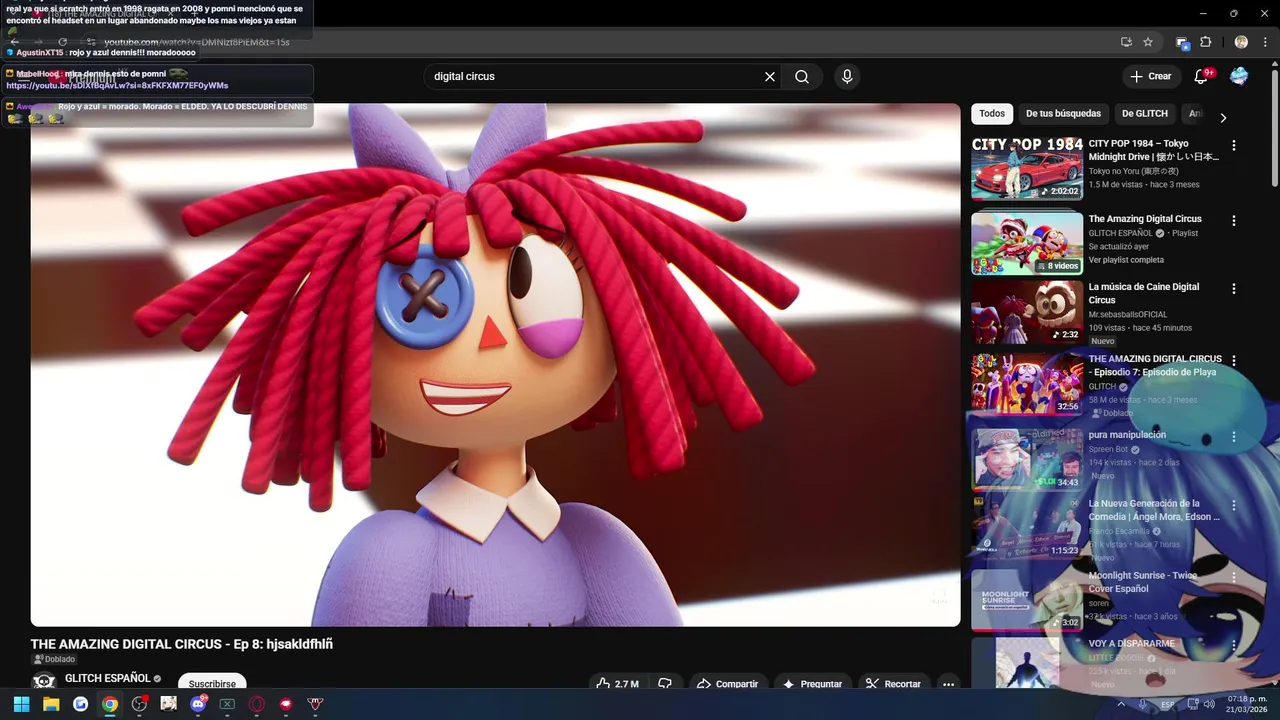
Task: Open Google Chrome from taskbar
Action: click(x=110, y=704)
